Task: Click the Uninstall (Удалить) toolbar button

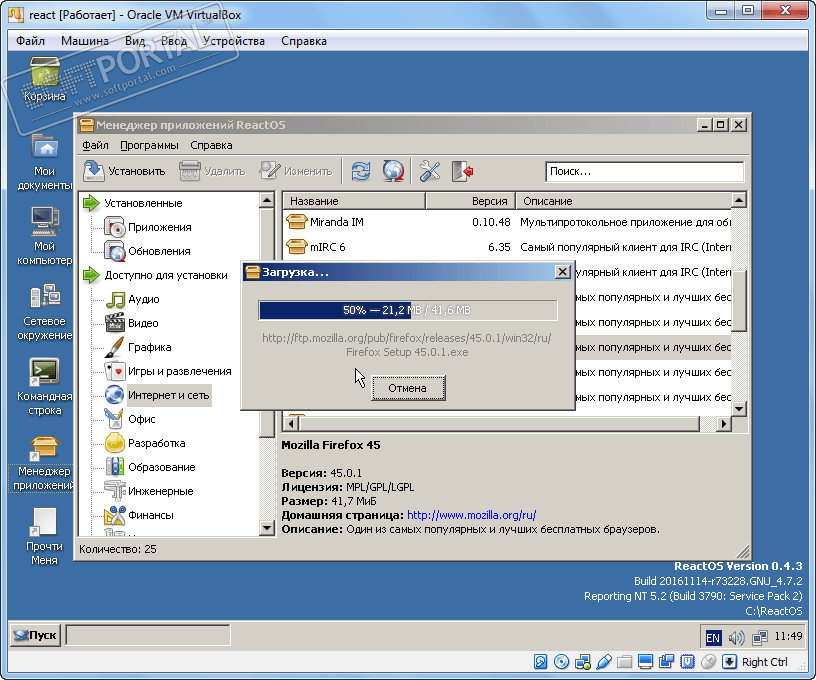Action: pyautogui.click(x=212, y=171)
